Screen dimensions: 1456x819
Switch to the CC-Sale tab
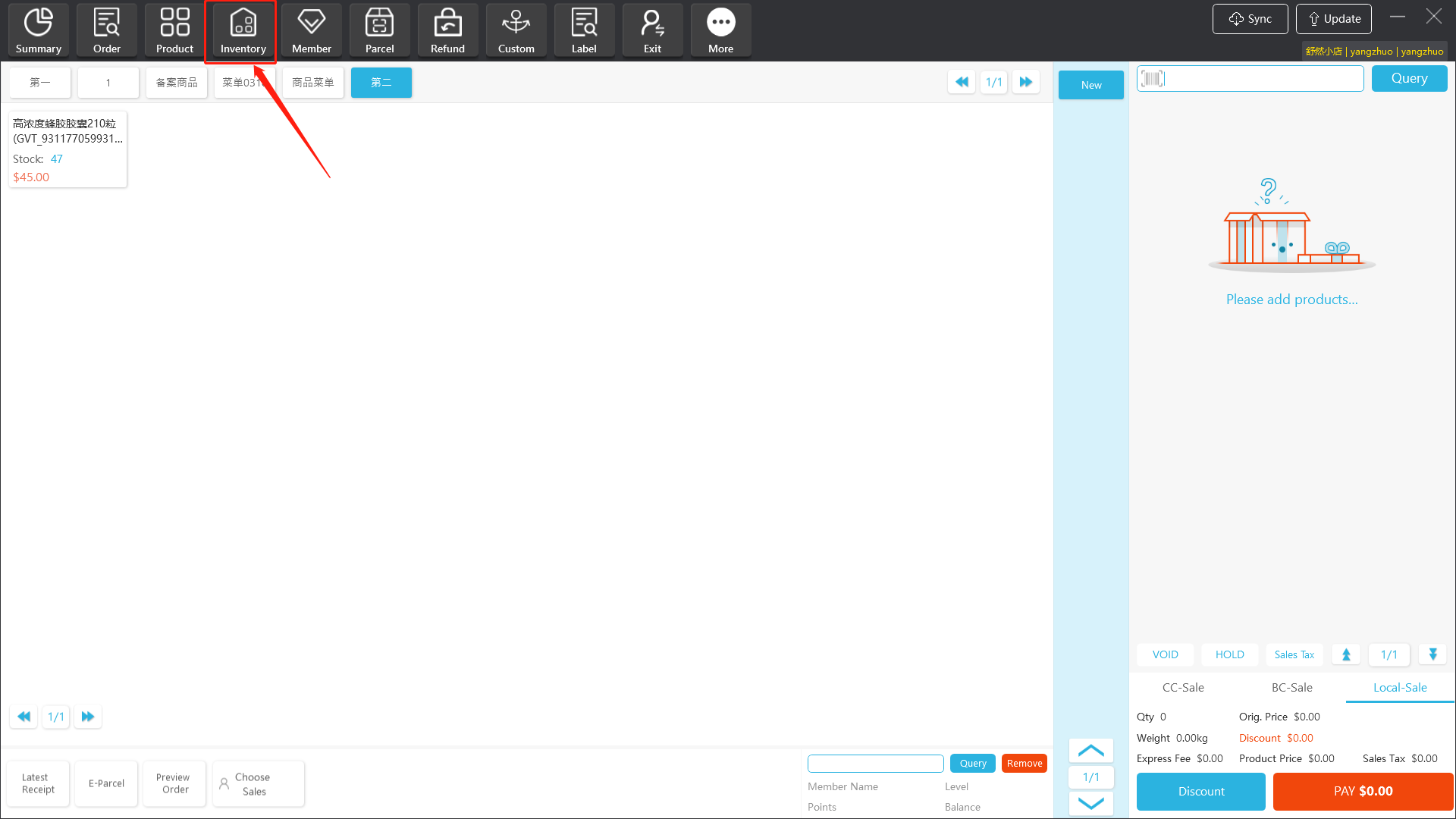[1183, 687]
